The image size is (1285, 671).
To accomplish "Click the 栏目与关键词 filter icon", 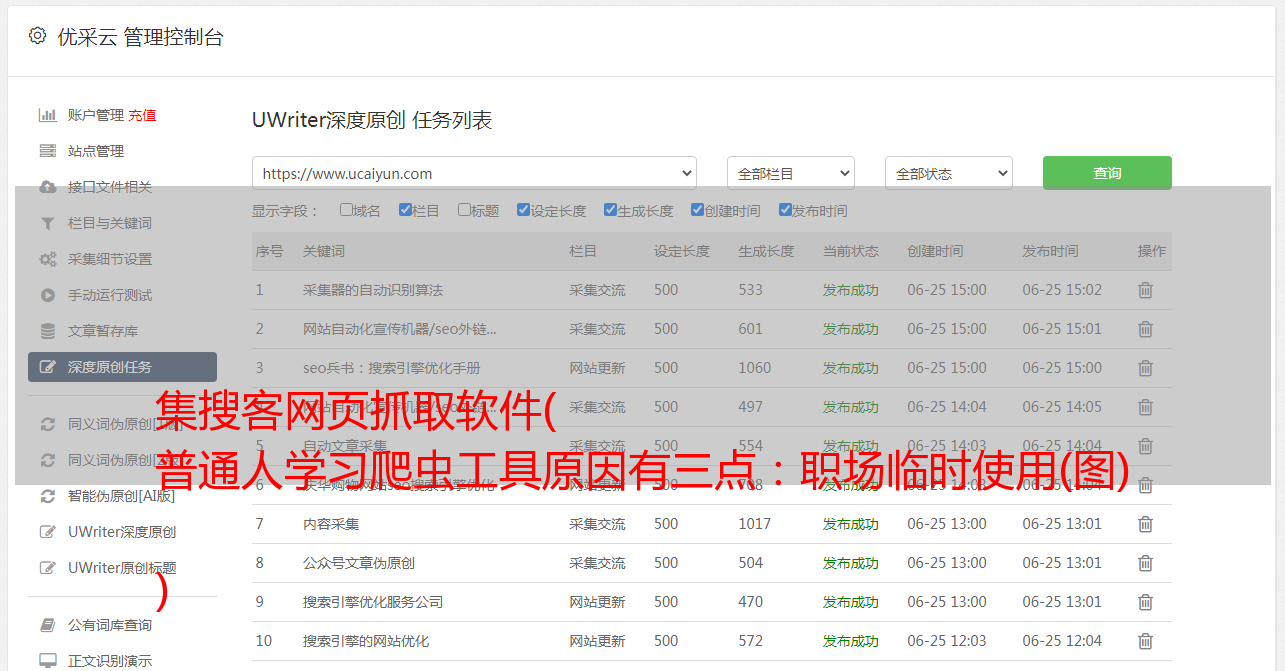I will [x=47, y=223].
